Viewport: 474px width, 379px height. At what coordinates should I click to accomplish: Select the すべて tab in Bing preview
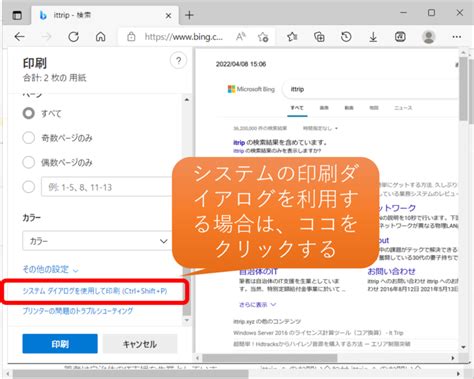point(297,108)
